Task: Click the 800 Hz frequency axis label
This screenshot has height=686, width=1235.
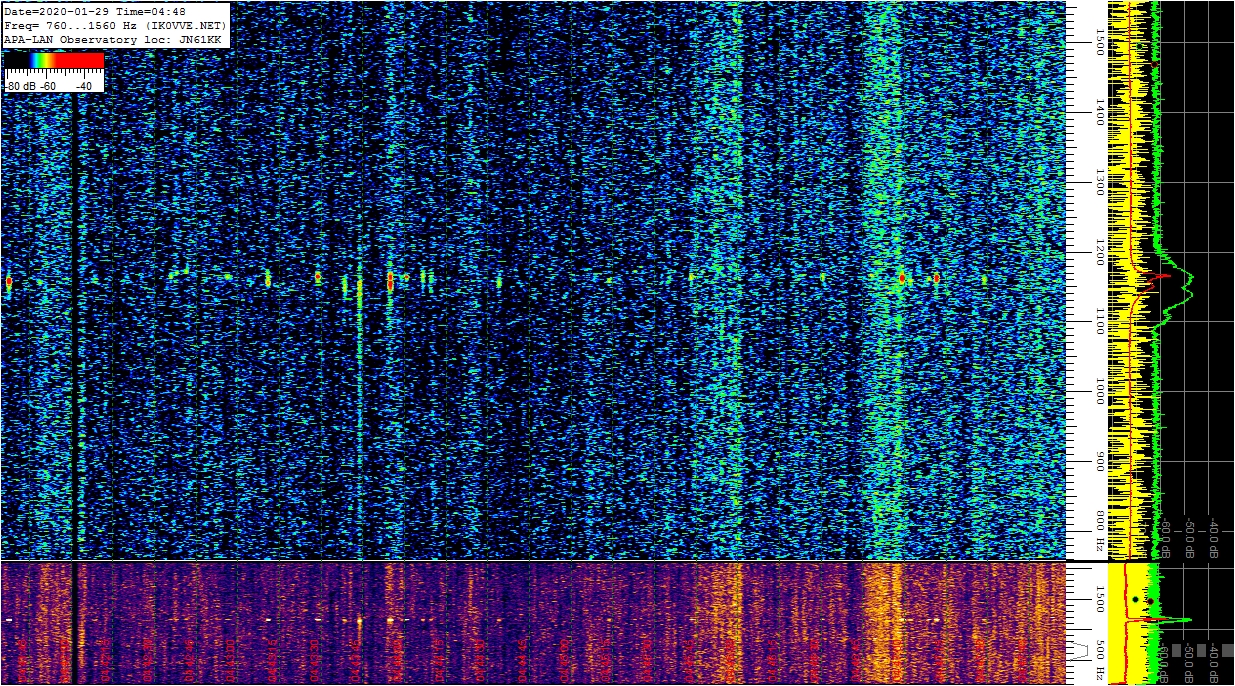Action: click(x=1100, y=533)
